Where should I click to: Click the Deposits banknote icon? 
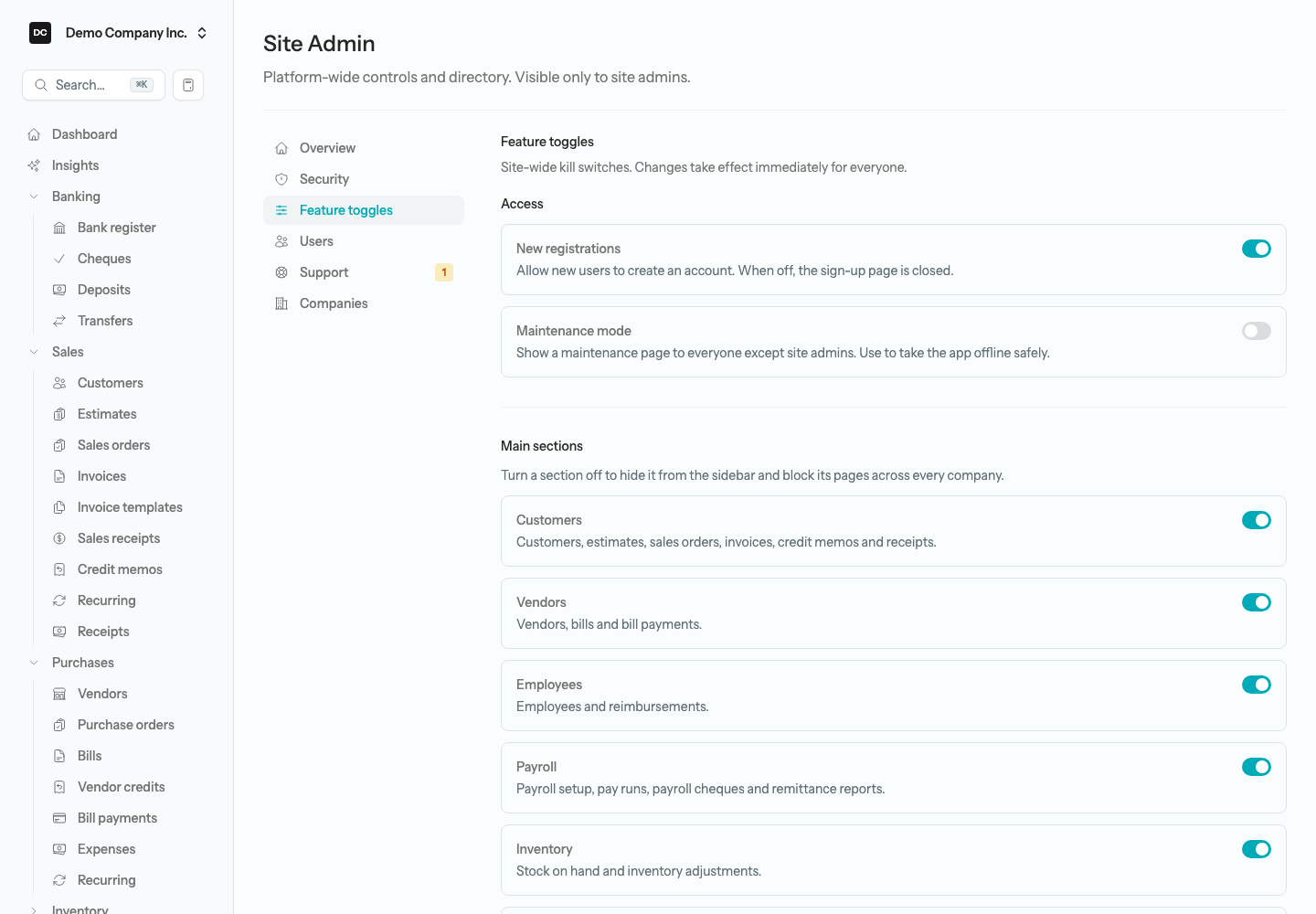tap(59, 290)
